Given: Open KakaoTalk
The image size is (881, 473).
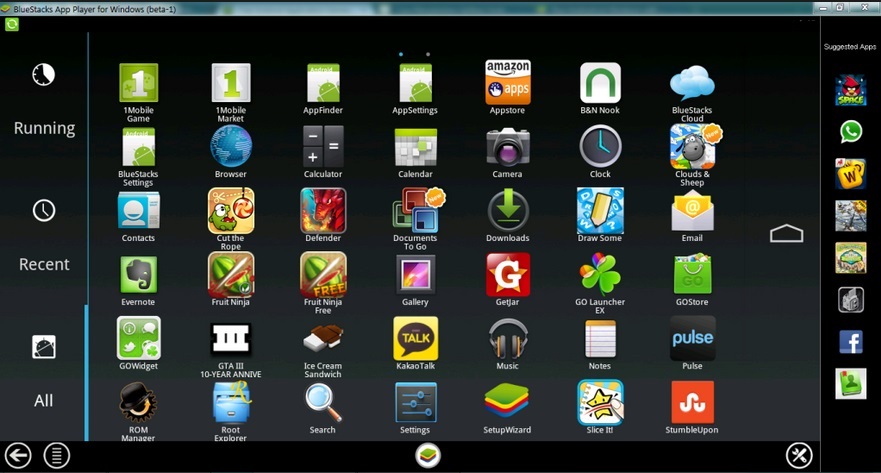Looking at the screenshot, I should coord(415,338).
